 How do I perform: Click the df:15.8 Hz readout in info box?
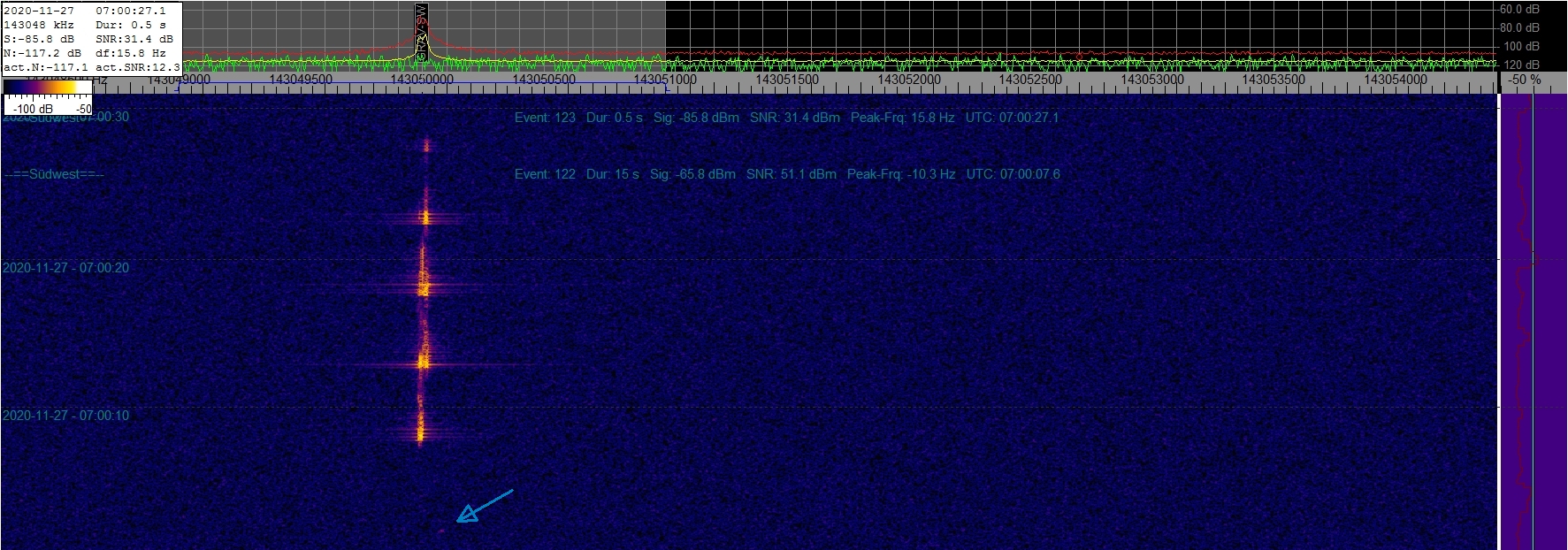131,53
